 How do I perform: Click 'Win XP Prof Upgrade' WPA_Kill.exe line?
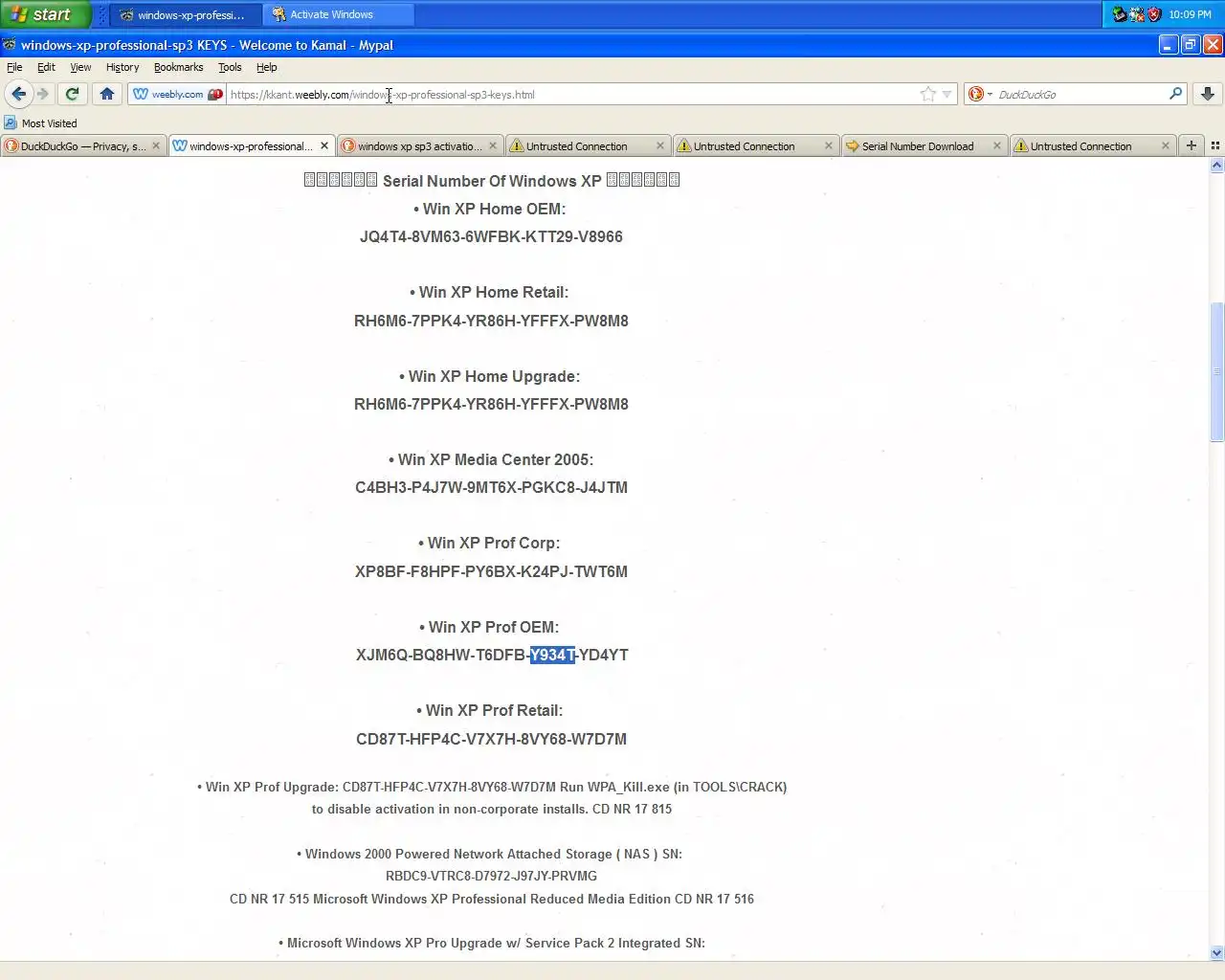click(x=492, y=787)
